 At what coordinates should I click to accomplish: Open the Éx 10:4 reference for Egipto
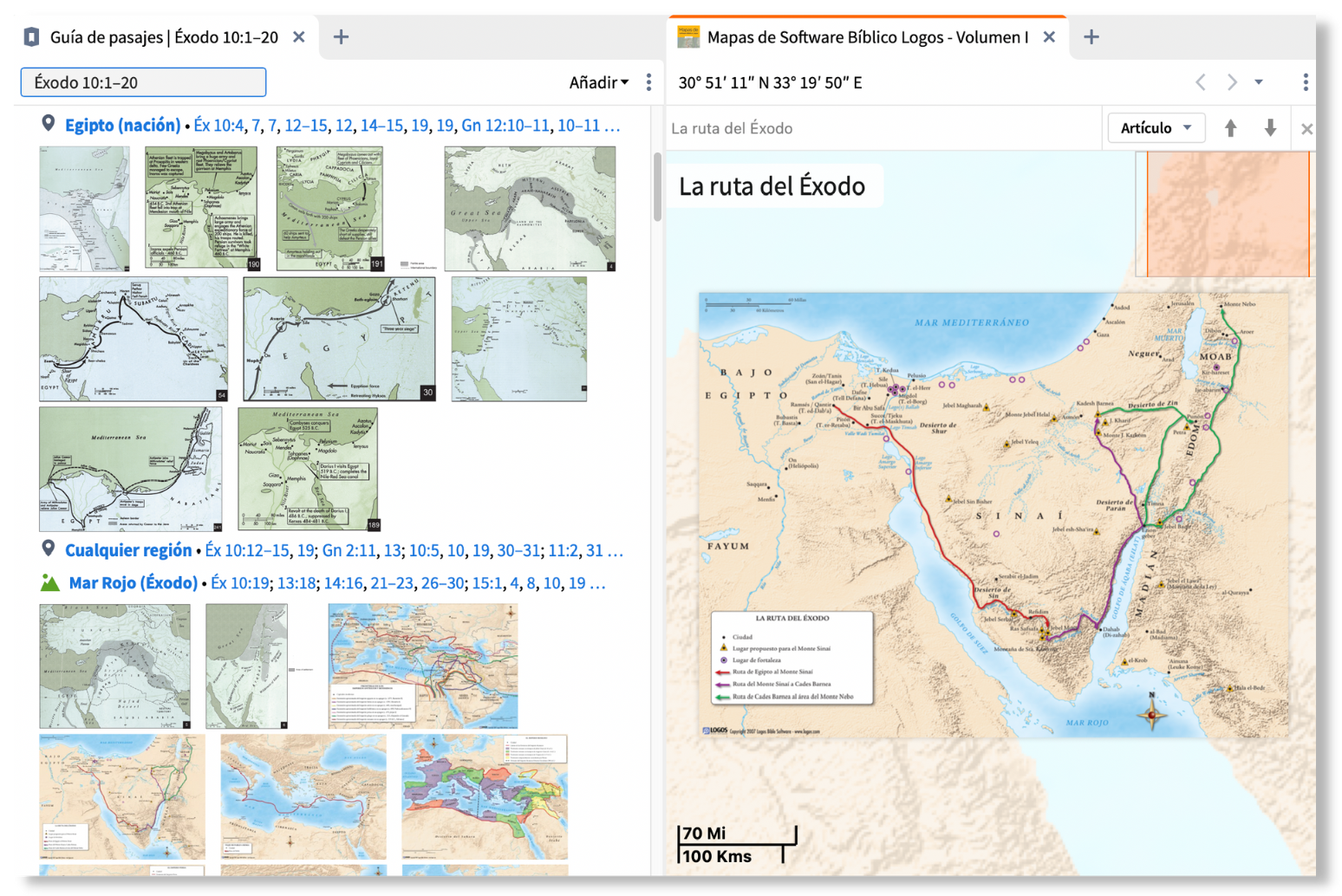tap(218, 126)
